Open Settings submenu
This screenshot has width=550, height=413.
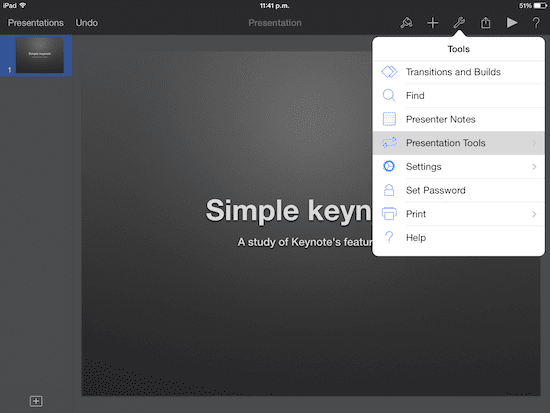[x=458, y=167]
